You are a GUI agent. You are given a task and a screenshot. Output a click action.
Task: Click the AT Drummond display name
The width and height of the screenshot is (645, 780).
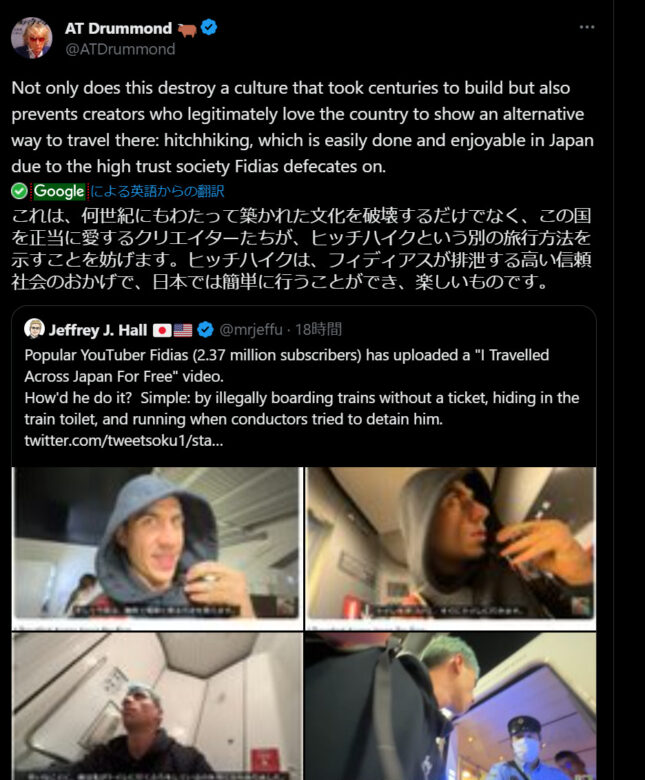pos(118,28)
